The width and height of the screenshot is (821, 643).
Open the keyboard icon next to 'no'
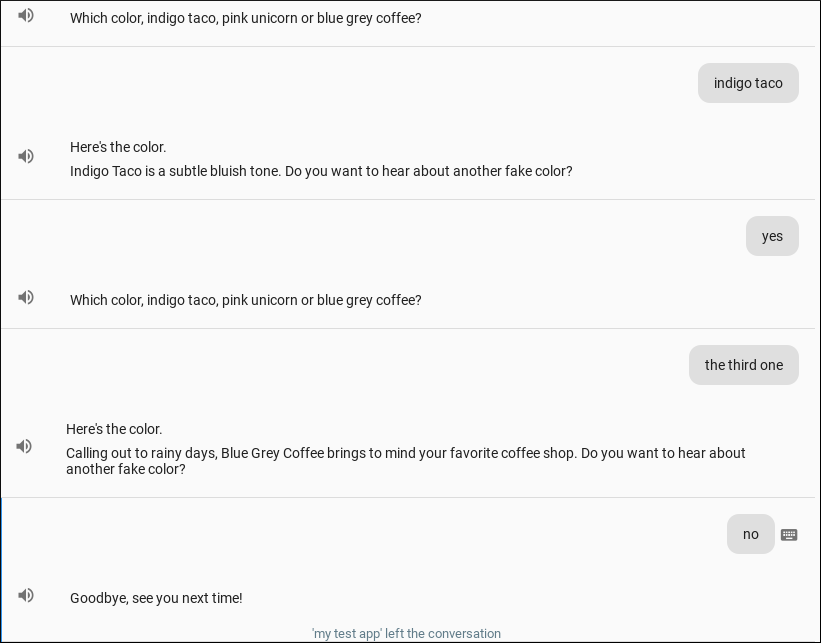coord(789,535)
